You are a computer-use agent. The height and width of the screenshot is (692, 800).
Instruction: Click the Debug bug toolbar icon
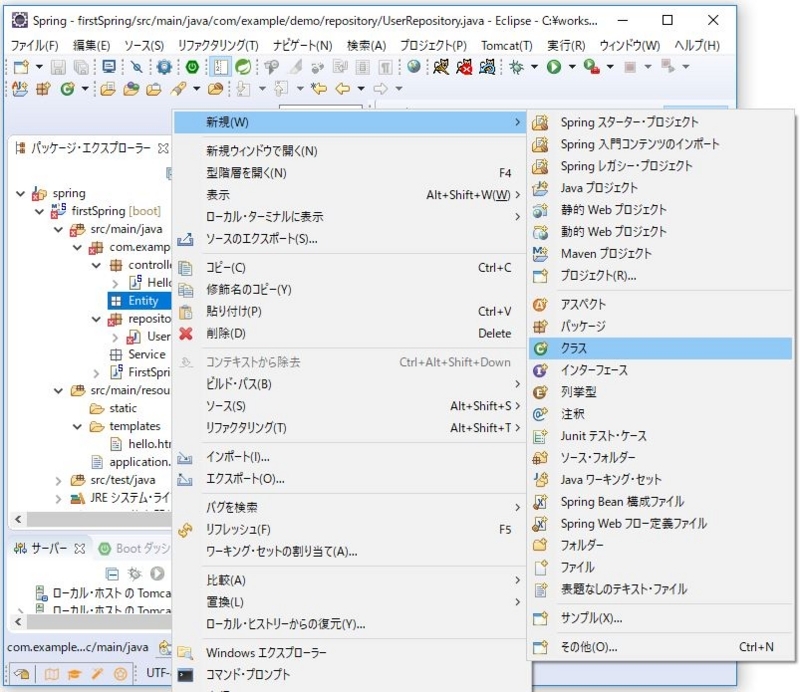click(516, 67)
